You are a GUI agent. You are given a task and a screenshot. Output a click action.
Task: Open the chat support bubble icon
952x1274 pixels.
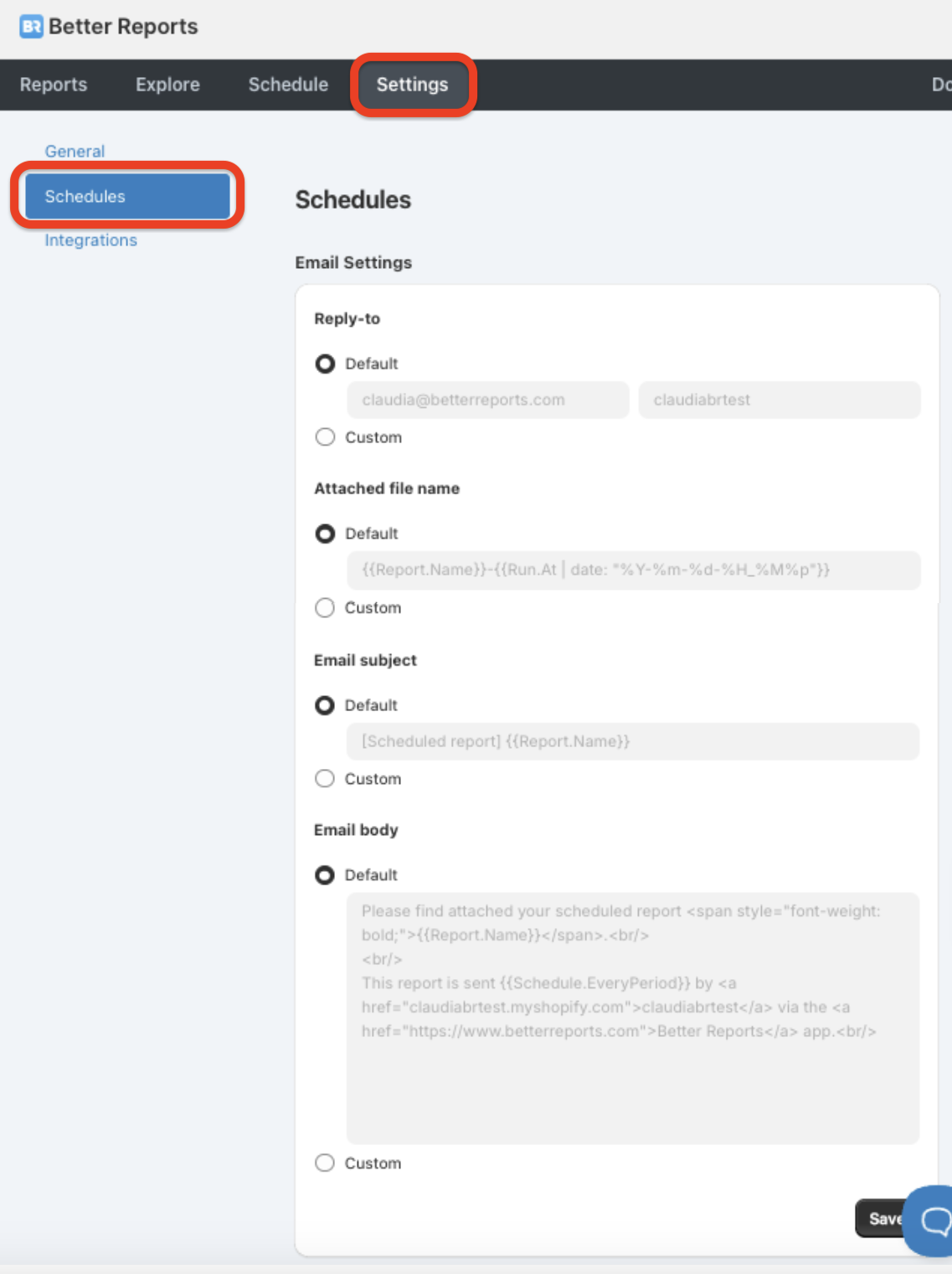(933, 1220)
